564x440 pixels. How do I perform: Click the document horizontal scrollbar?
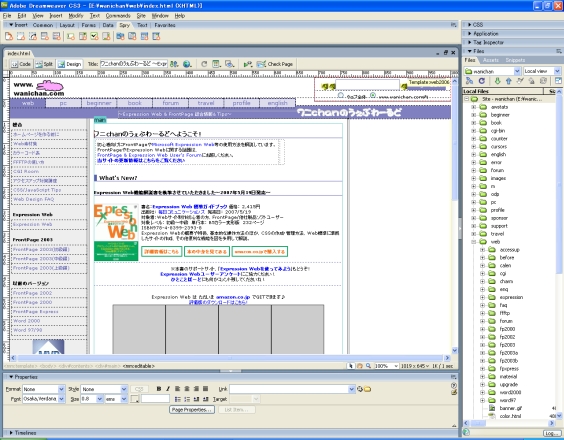pos(230,358)
